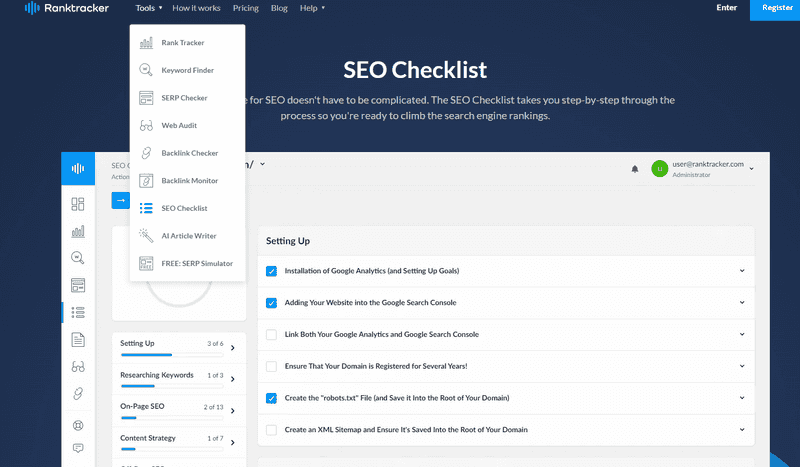Uncheck Installation of Google Analytics checkbox
The width and height of the screenshot is (800, 467).
click(x=272, y=271)
